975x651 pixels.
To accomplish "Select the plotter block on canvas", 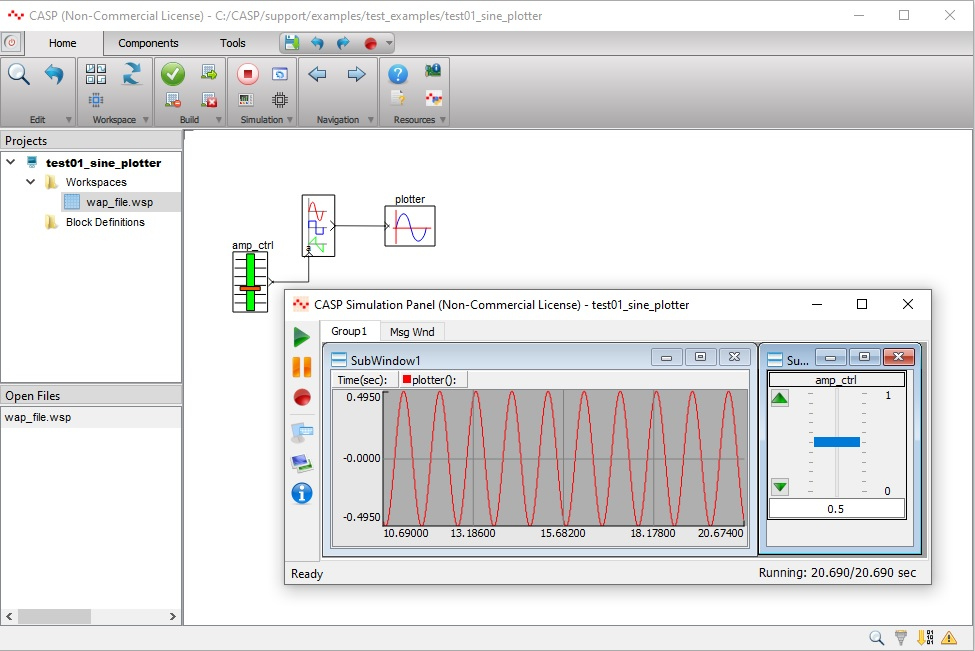I will pos(410,226).
